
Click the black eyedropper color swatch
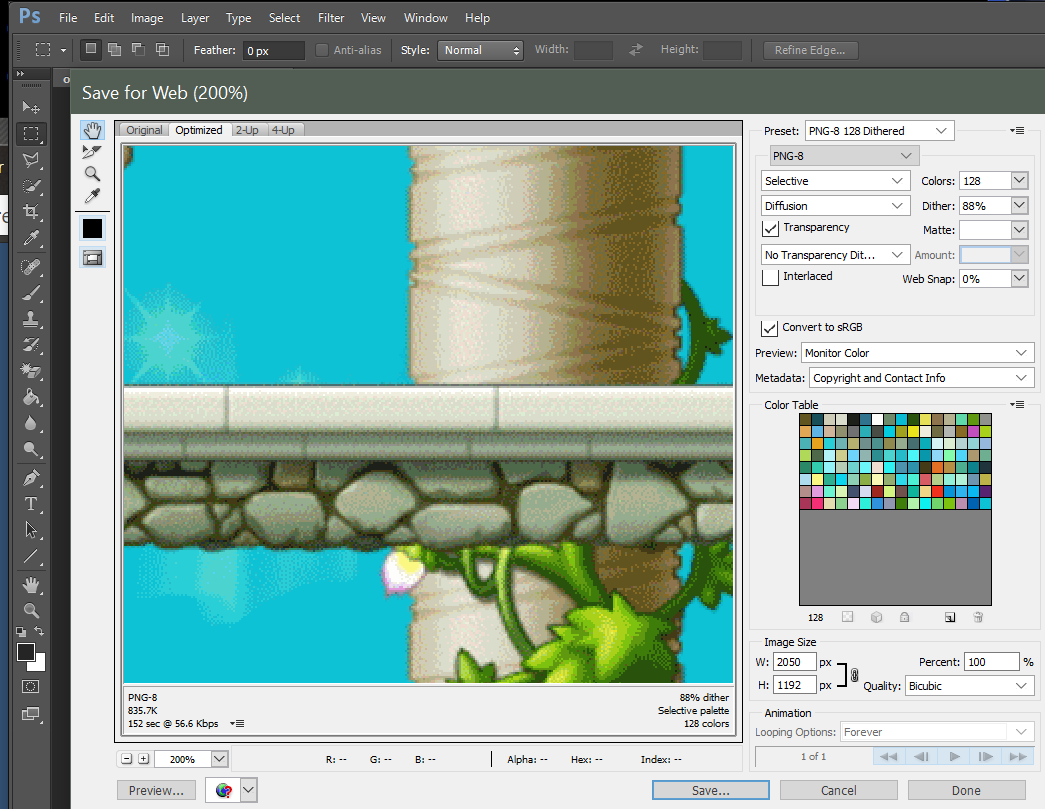tap(93, 229)
